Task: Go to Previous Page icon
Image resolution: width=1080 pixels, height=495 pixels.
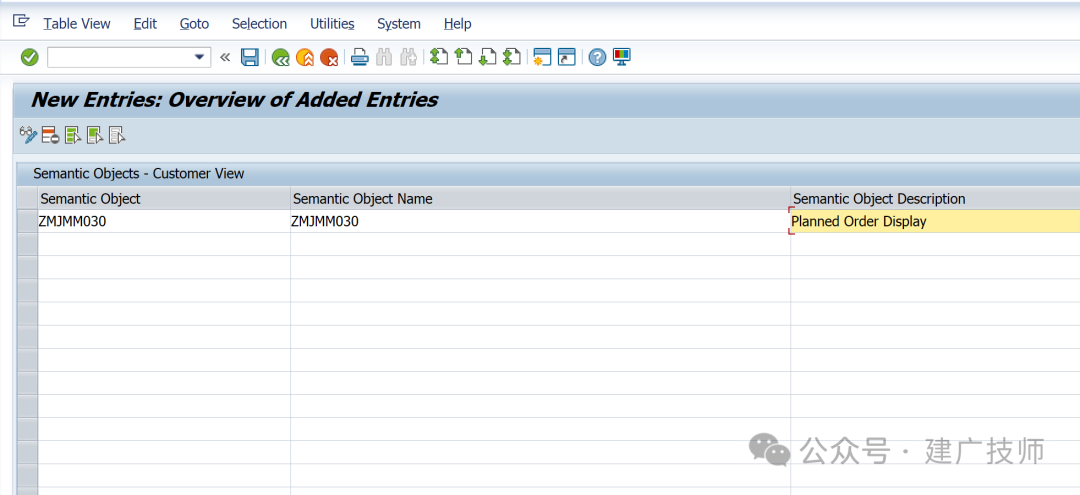Action: point(464,56)
